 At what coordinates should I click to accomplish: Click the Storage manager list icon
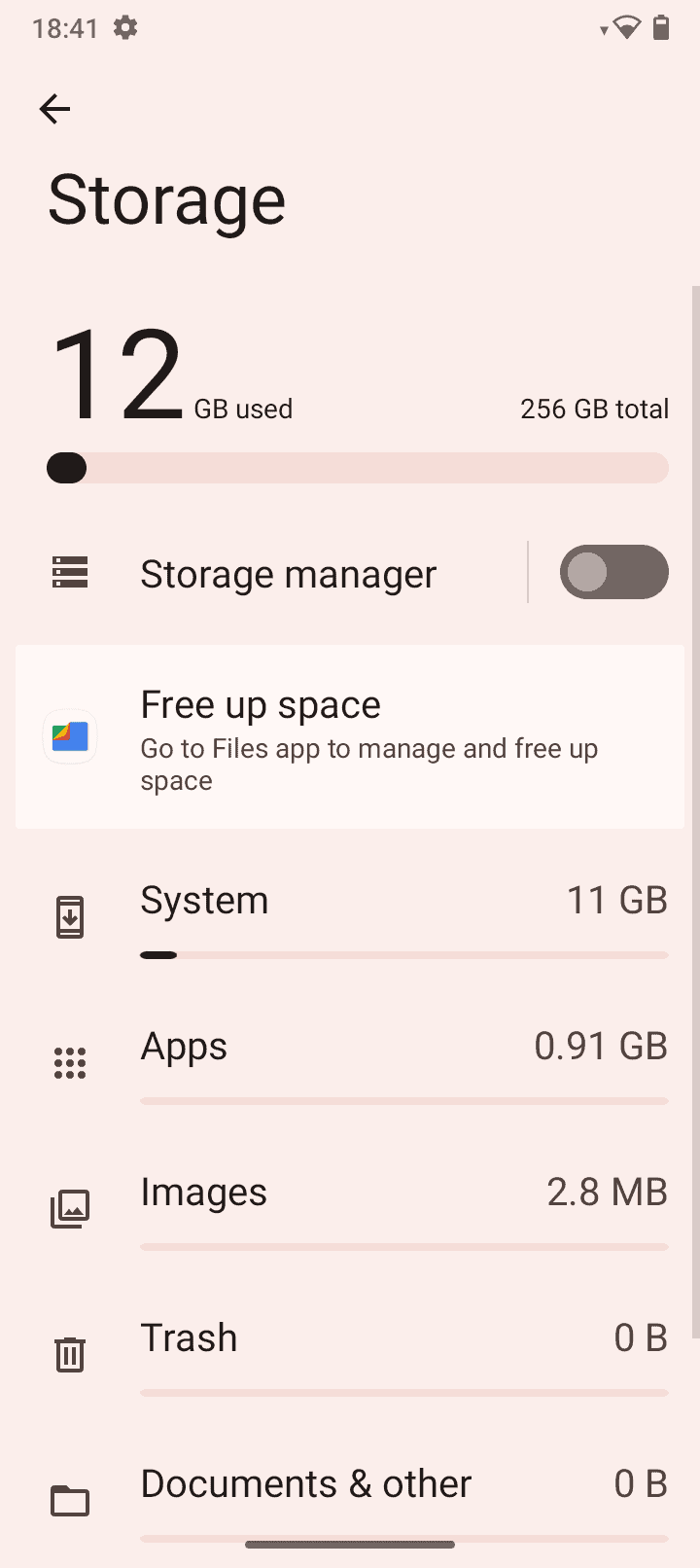point(70,573)
